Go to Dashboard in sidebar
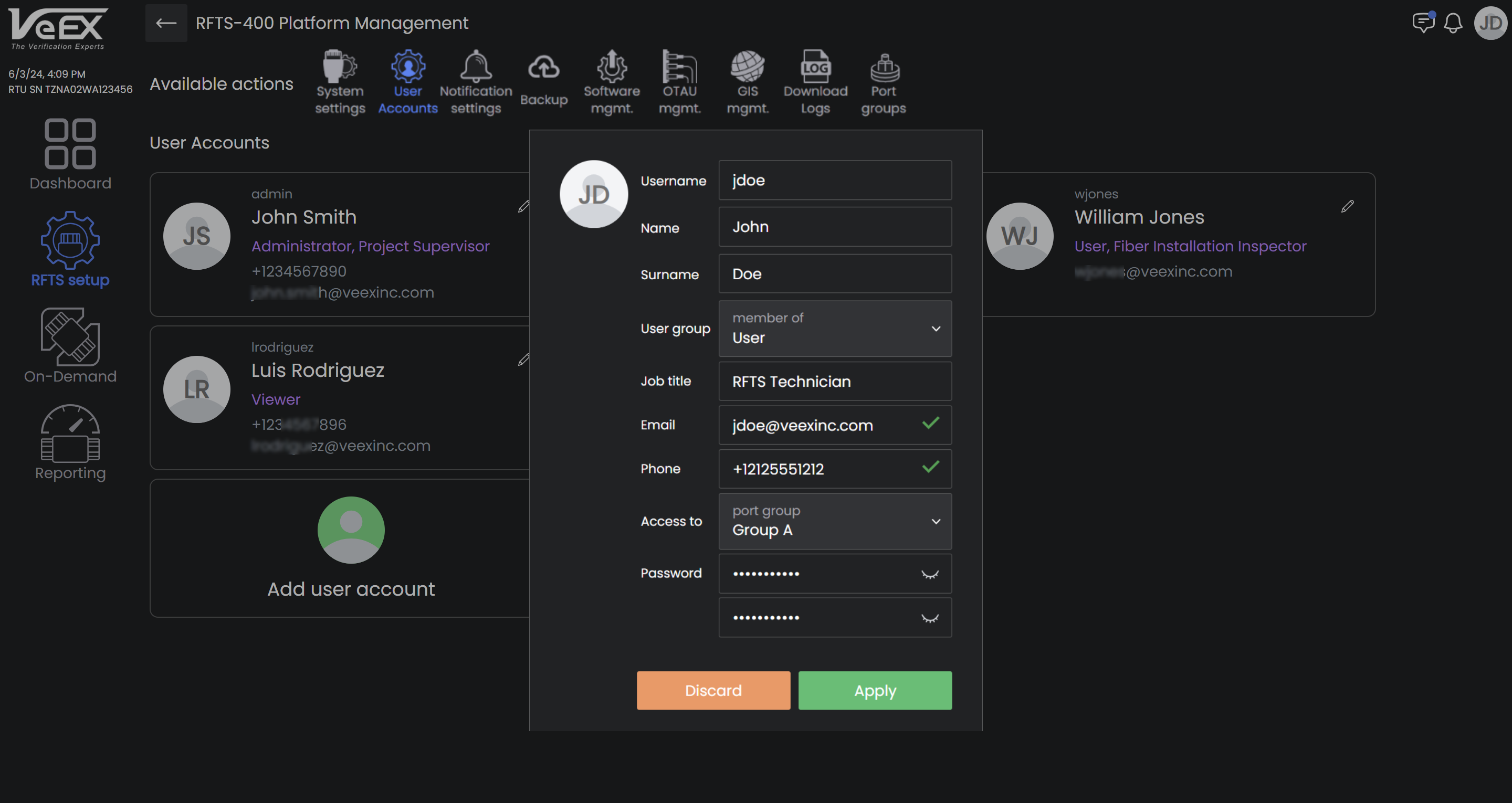 coord(70,154)
